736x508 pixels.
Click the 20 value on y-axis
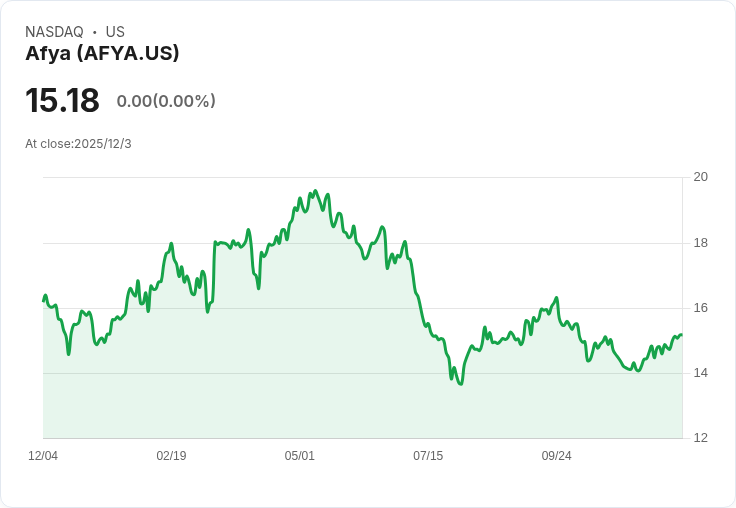tap(701, 177)
